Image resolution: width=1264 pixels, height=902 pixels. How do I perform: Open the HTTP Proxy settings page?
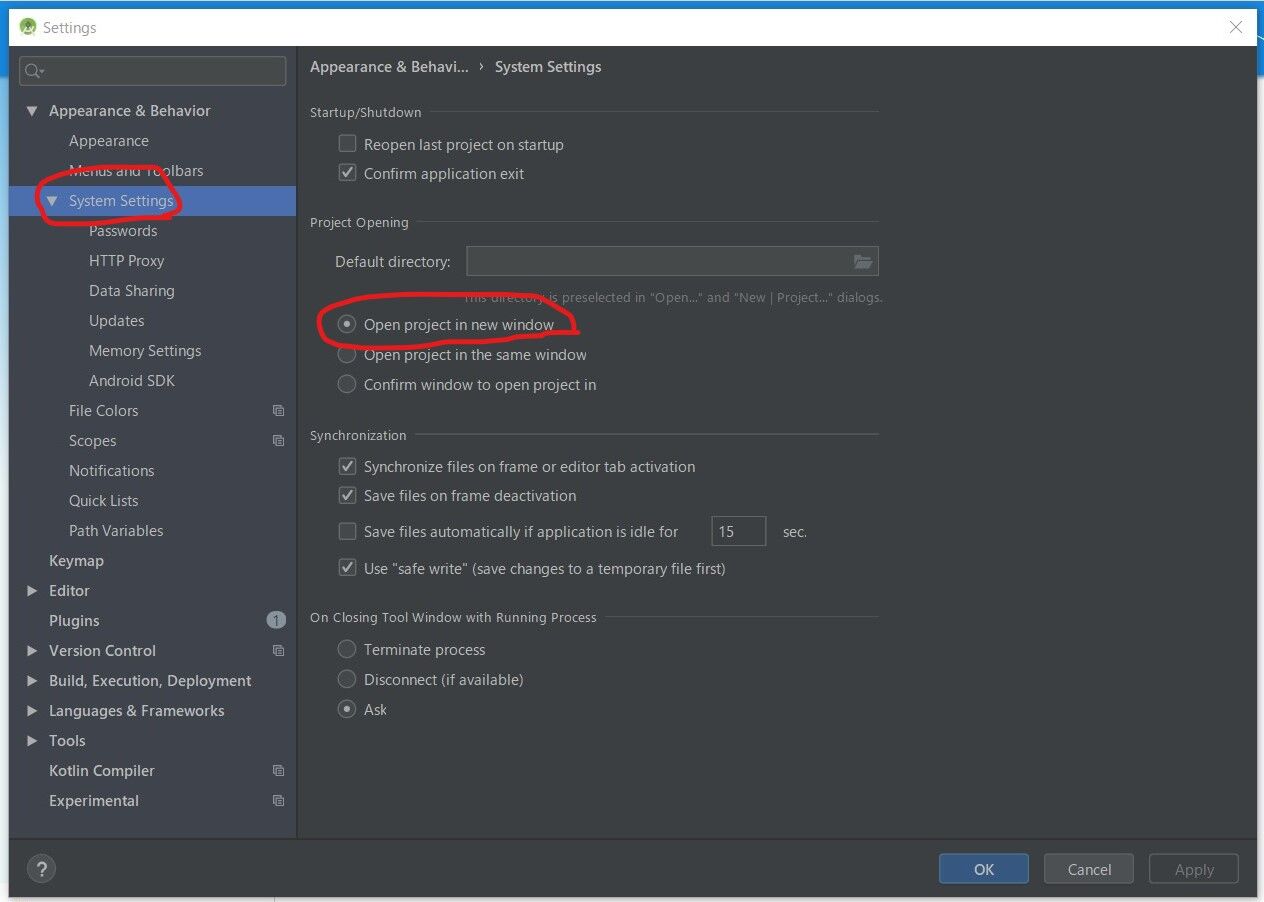point(126,260)
